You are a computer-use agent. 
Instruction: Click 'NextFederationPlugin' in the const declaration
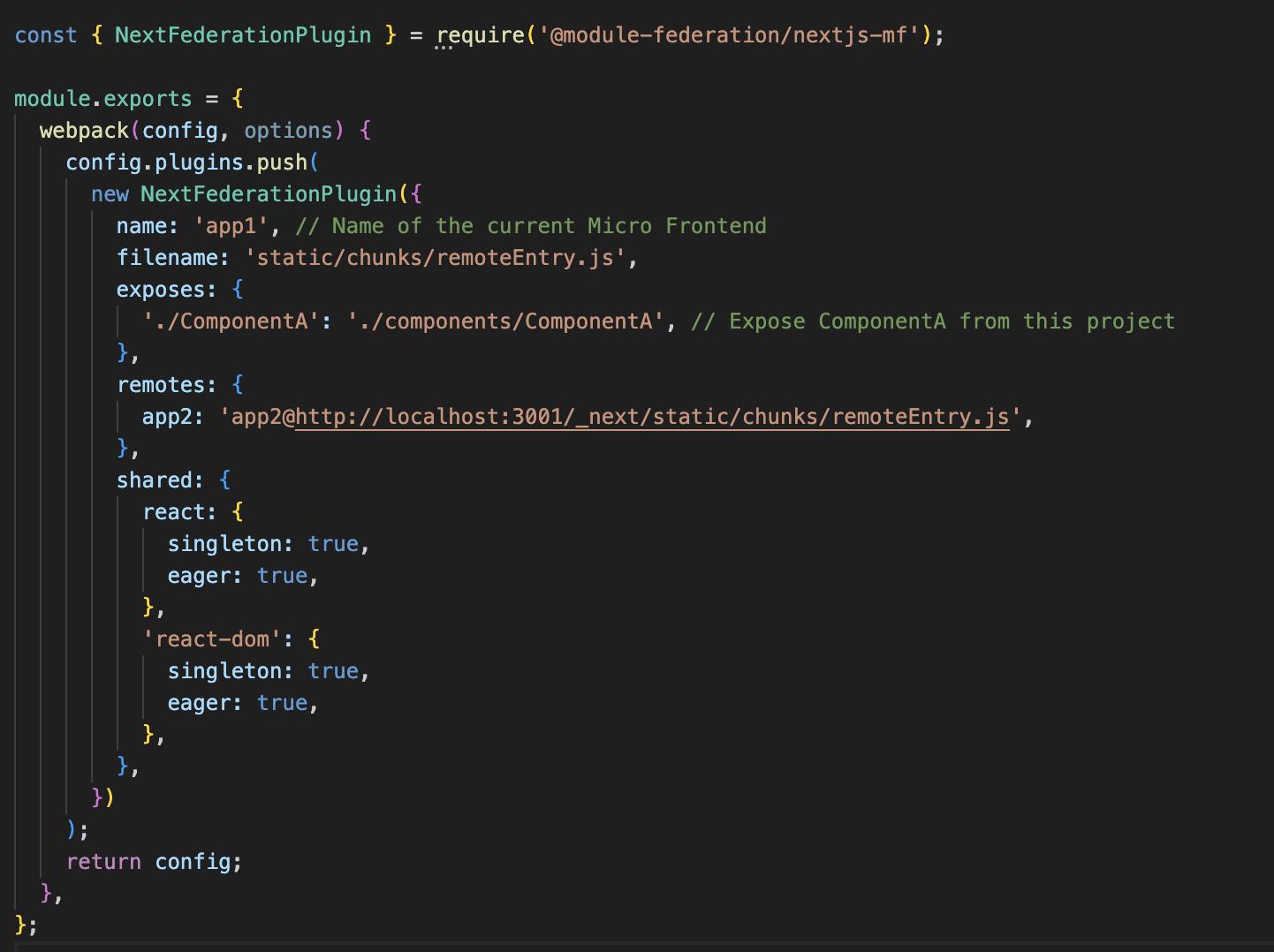(x=243, y=35)
